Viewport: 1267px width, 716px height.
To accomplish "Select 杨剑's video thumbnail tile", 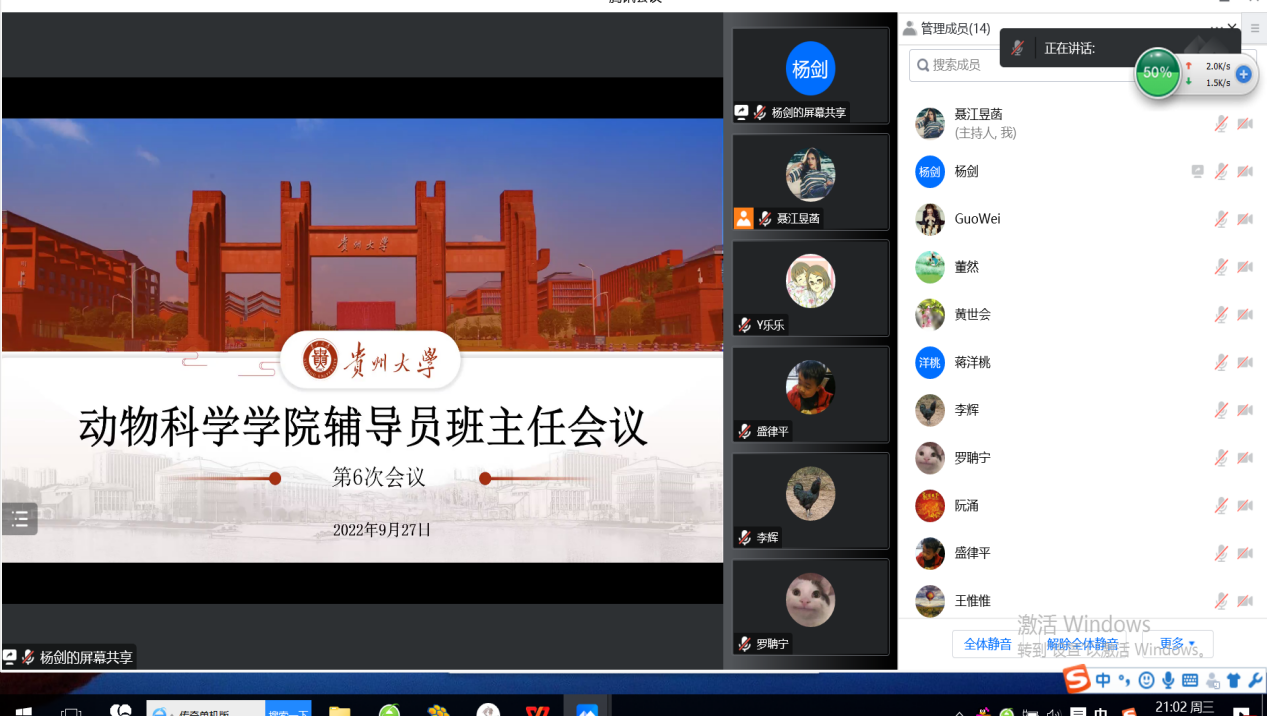I will [x=810, y=75].
